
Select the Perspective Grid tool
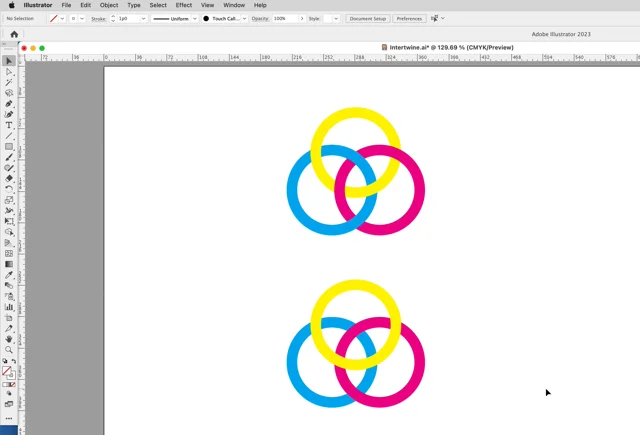click(9, 243)
